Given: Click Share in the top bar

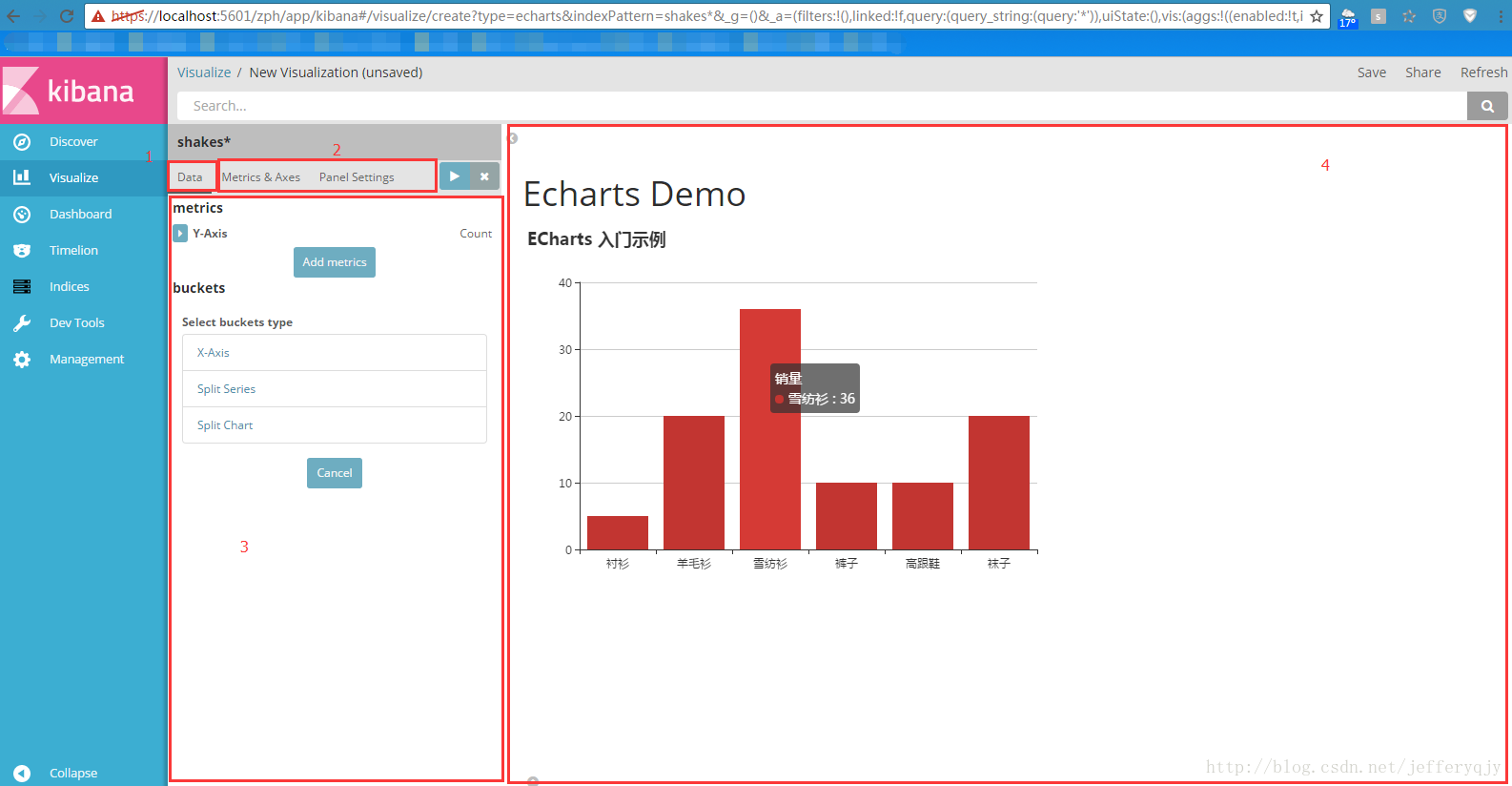Looking at the screenshot, I should pyautogui.click(x=1423, y=72).
